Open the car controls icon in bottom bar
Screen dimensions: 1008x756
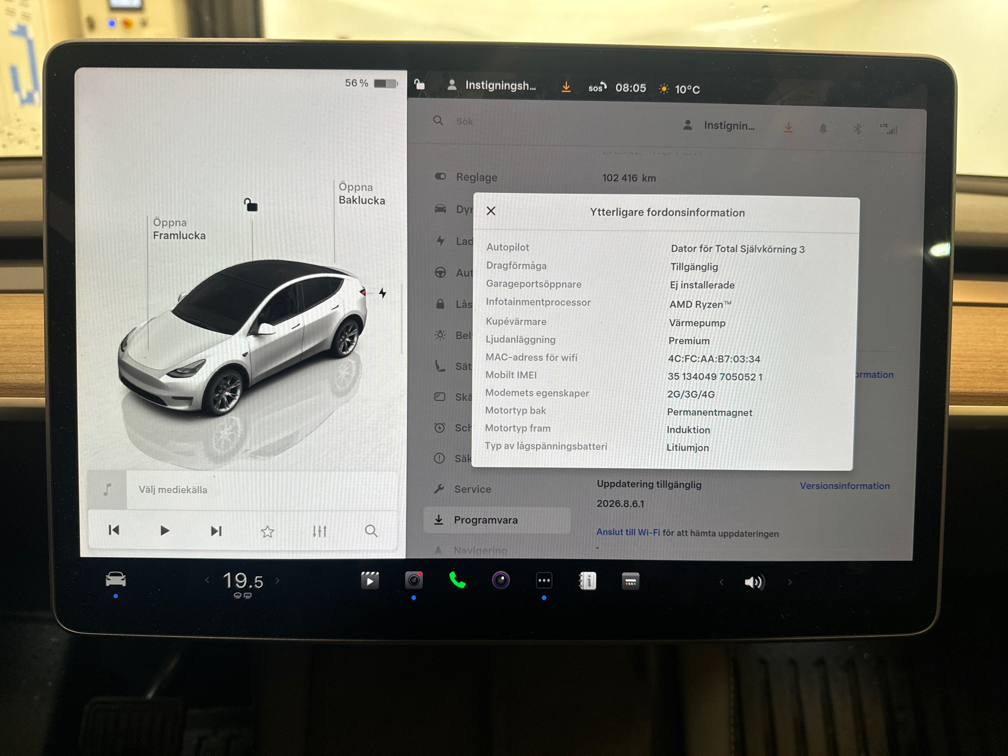point(116,580)
